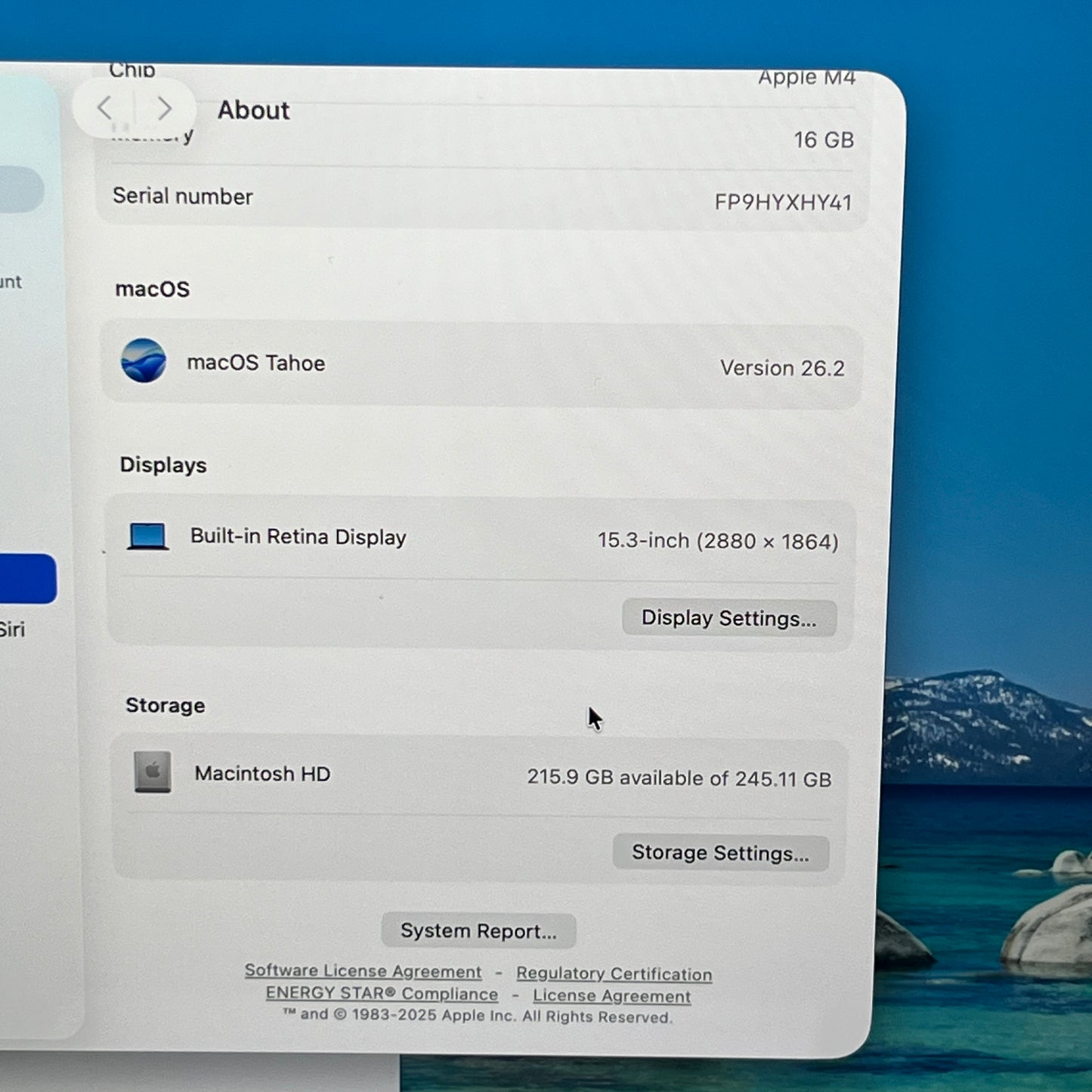Go back with the left chevron
Viewport: 1092px width, 1092px height.
[105, 108]
